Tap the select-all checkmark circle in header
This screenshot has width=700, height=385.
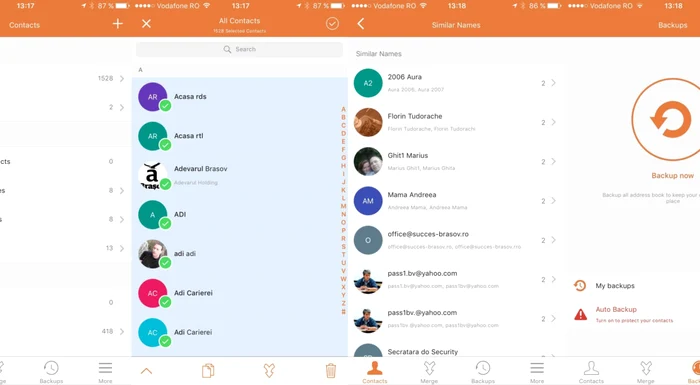coord(332,24)
